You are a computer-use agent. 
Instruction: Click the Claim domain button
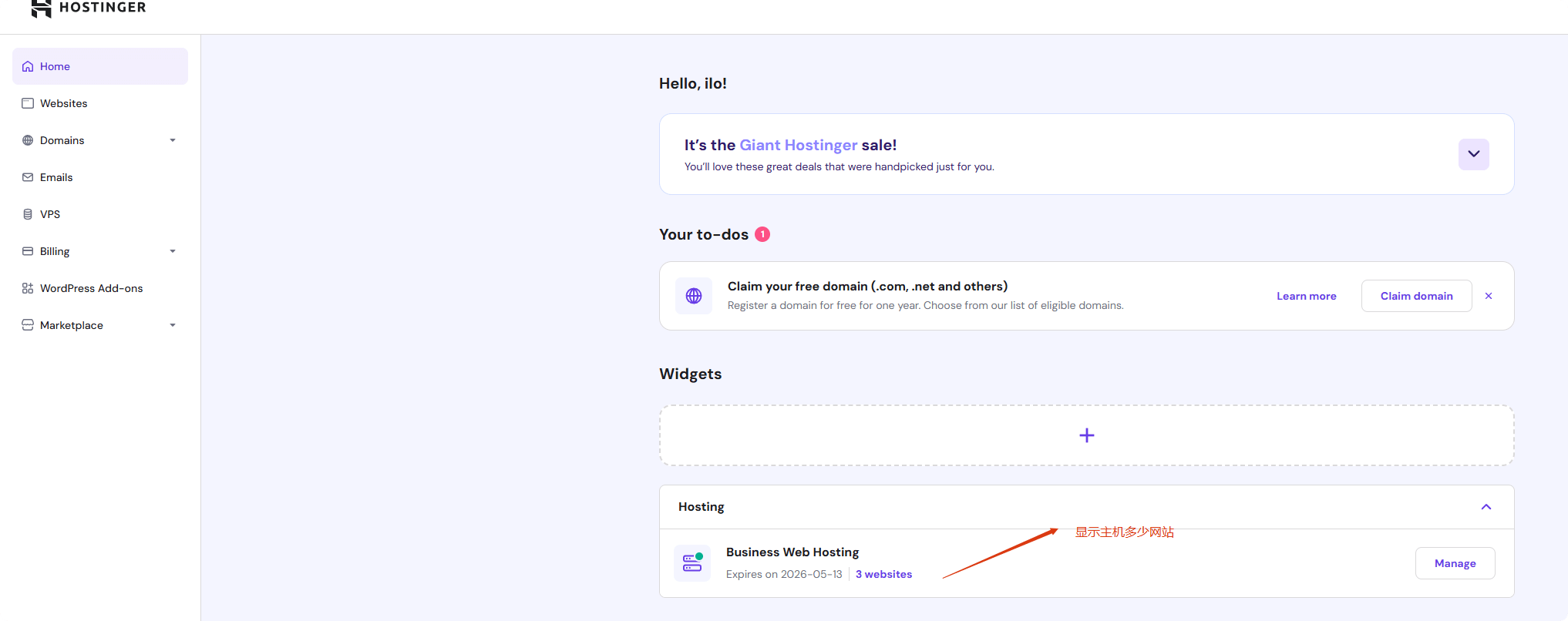click(x=1416, y=296)
